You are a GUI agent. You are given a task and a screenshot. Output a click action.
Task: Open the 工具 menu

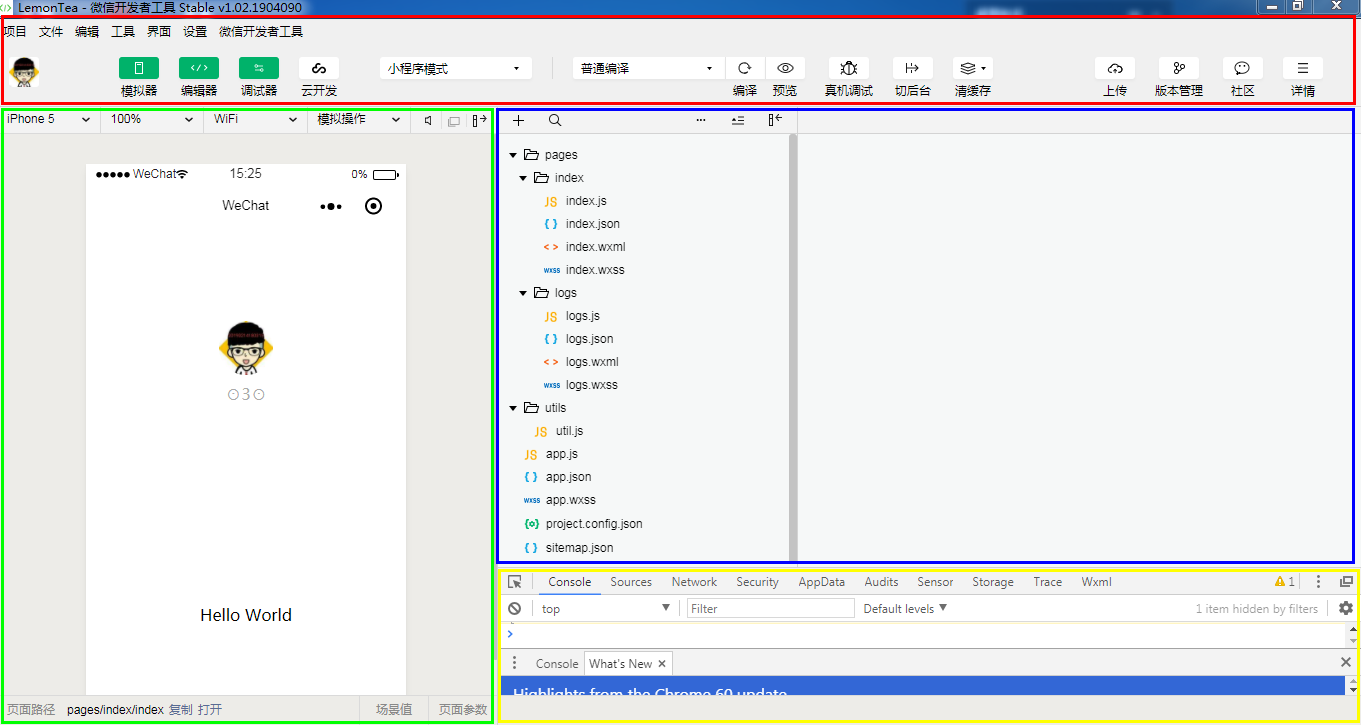[123, 31]
